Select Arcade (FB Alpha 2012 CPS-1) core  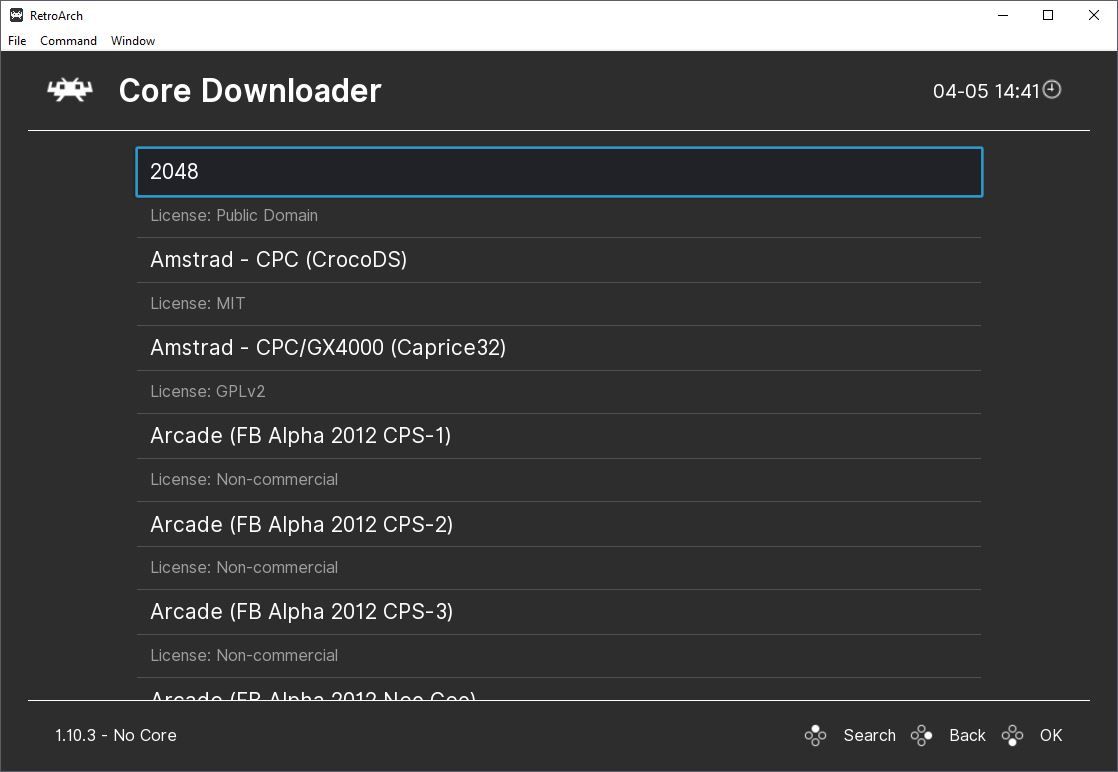559,436
